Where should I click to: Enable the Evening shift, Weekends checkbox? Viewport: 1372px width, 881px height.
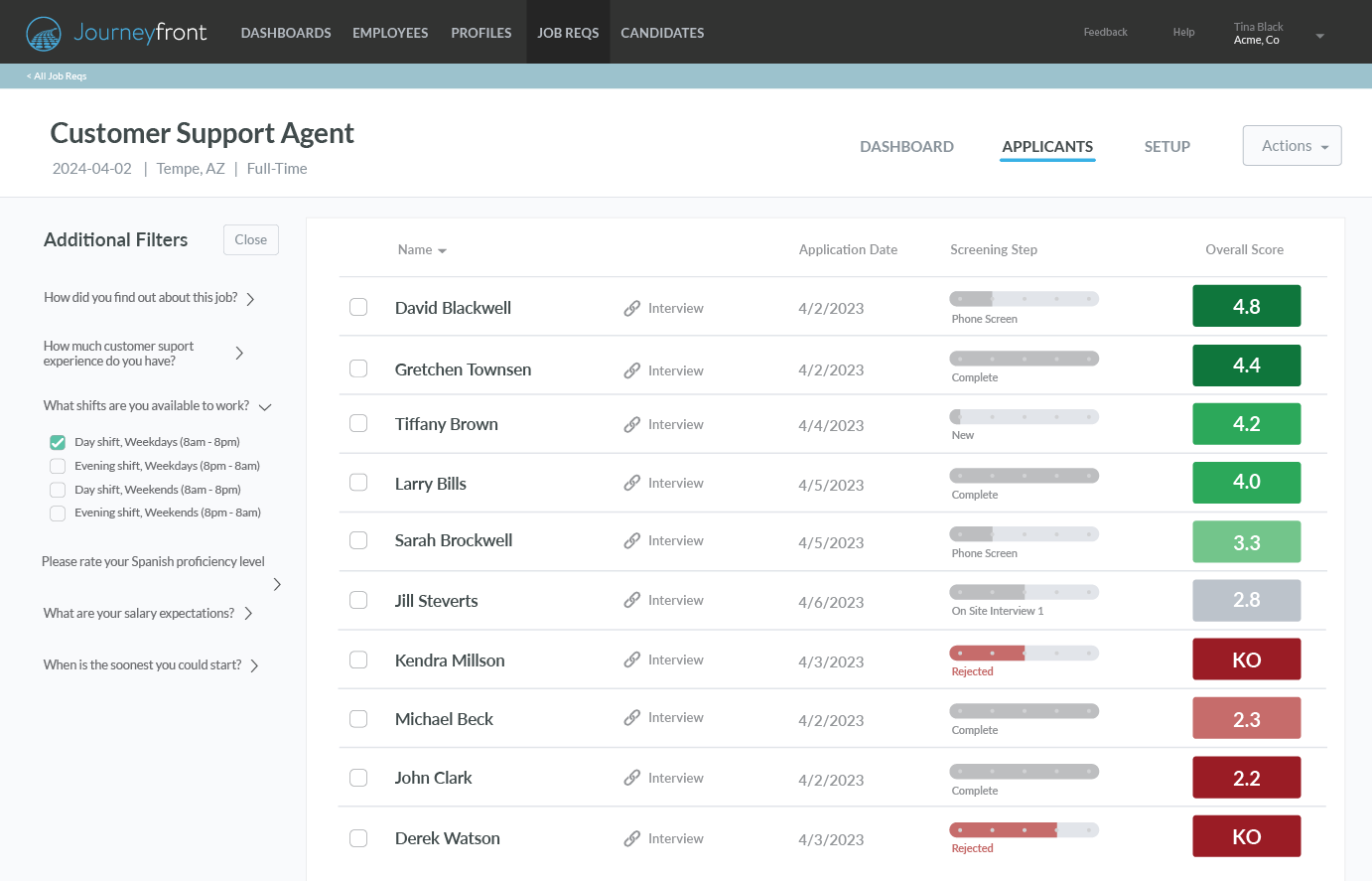(x=57, y=513)
